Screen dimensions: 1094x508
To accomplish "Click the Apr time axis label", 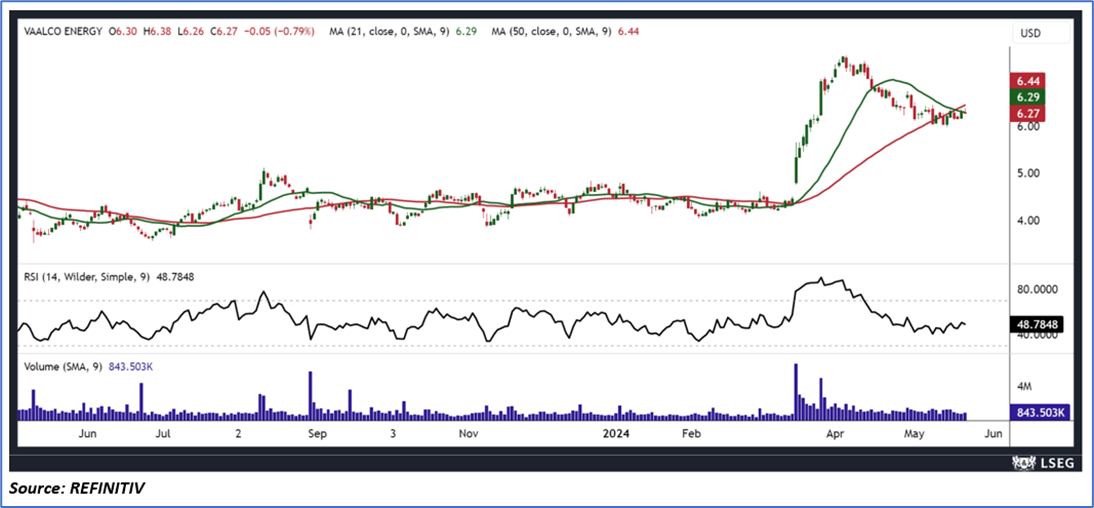I will click(x=834, y=434).
